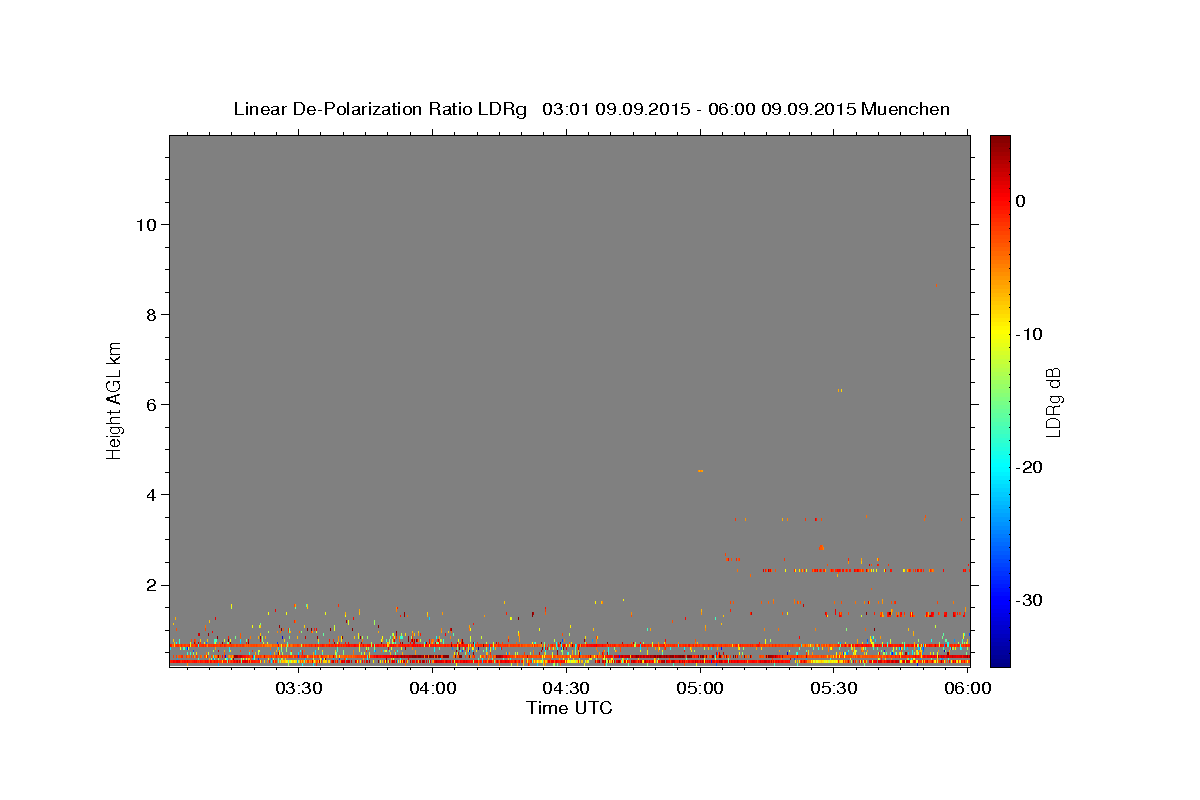Click the 'Muenchen' station name in title
Image resolution: width=1200 pixels, height=800 pixels.
pyautogui.click(x=906, y=109)
